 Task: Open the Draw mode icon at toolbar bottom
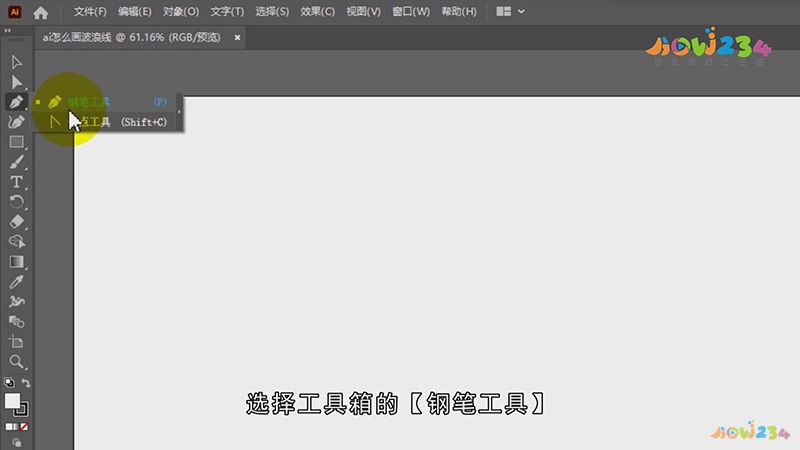pos(17,442)
